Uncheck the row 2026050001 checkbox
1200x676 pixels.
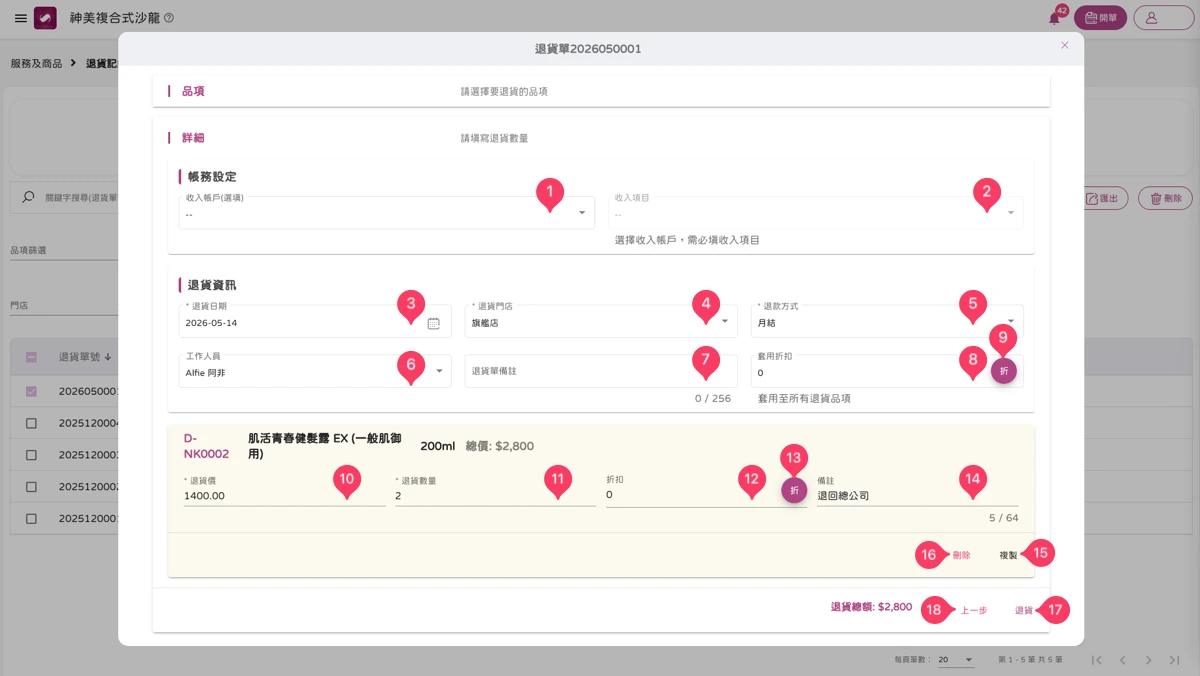31,391
